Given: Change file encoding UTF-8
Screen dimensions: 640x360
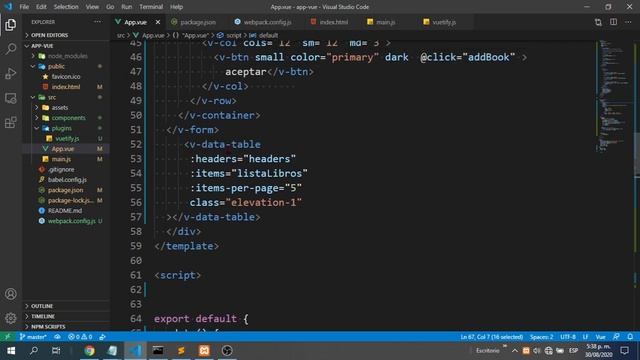Looking at the screenshot, I should [x=568, y=337].
